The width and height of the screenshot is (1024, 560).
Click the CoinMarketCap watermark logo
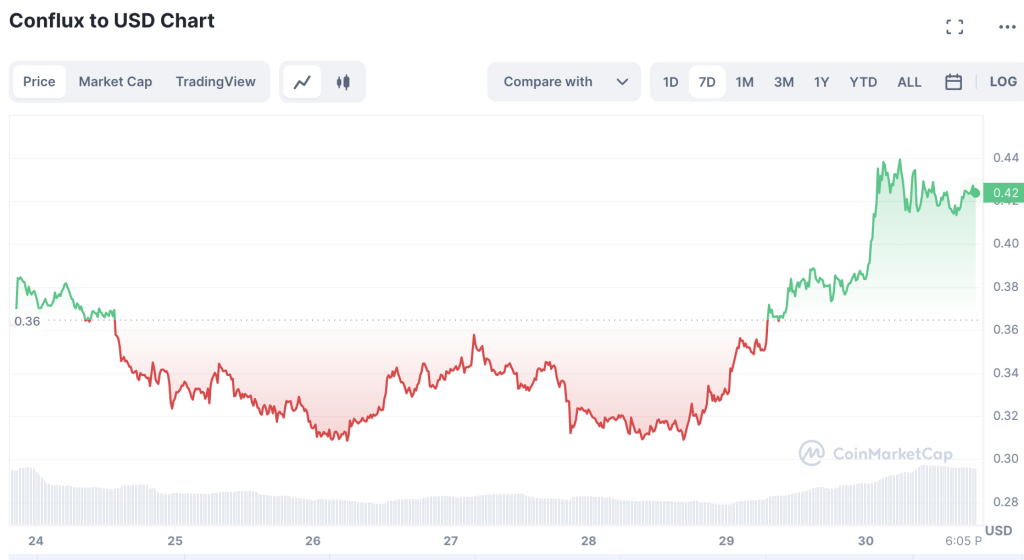point(876,454)
